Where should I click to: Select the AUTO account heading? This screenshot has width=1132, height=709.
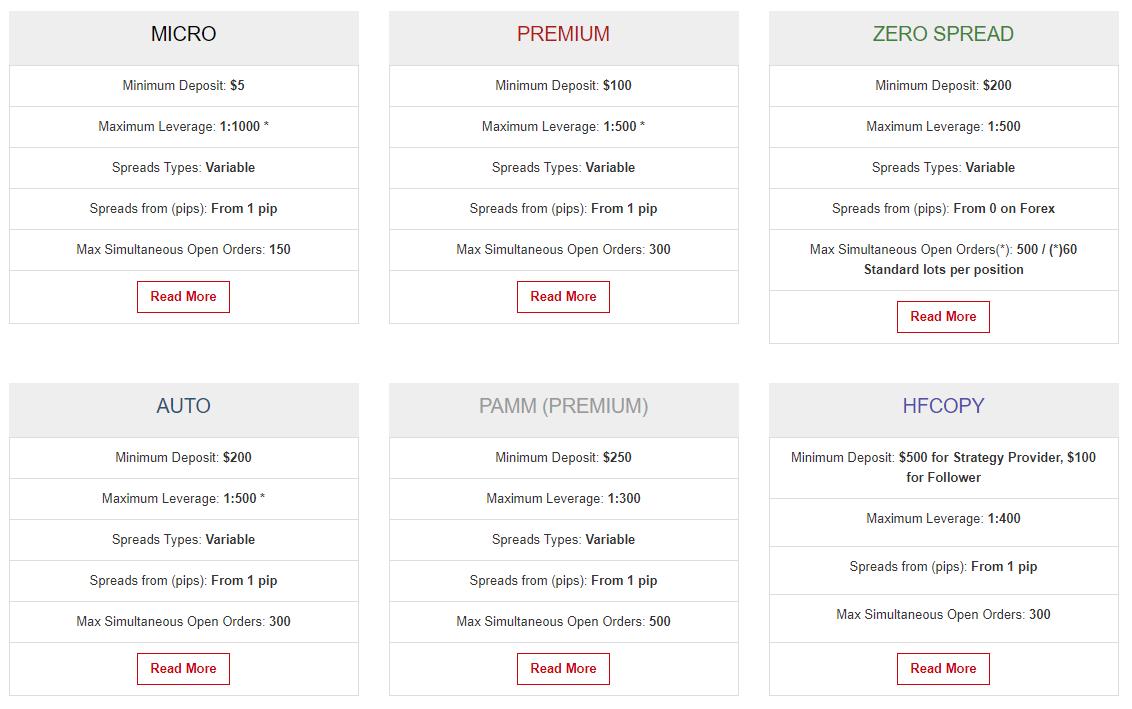tap(183, 406)
